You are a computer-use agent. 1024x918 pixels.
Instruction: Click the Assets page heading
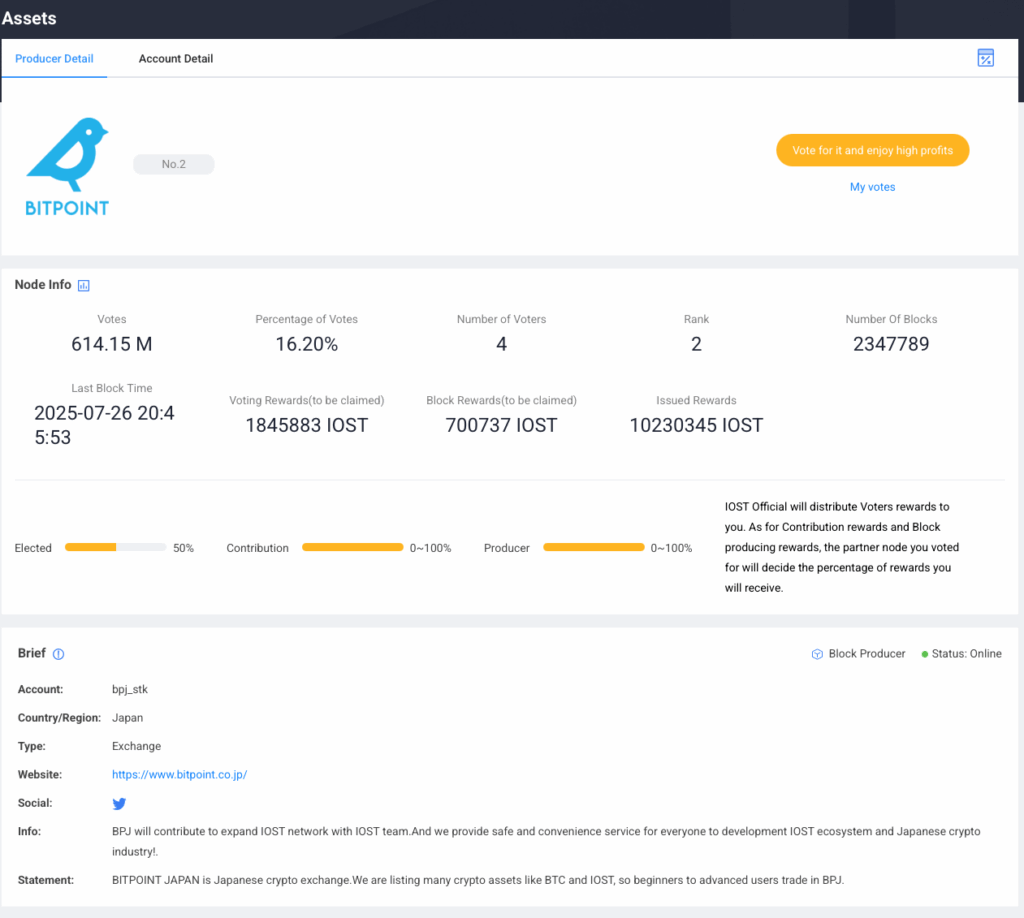tap(29, 18)
